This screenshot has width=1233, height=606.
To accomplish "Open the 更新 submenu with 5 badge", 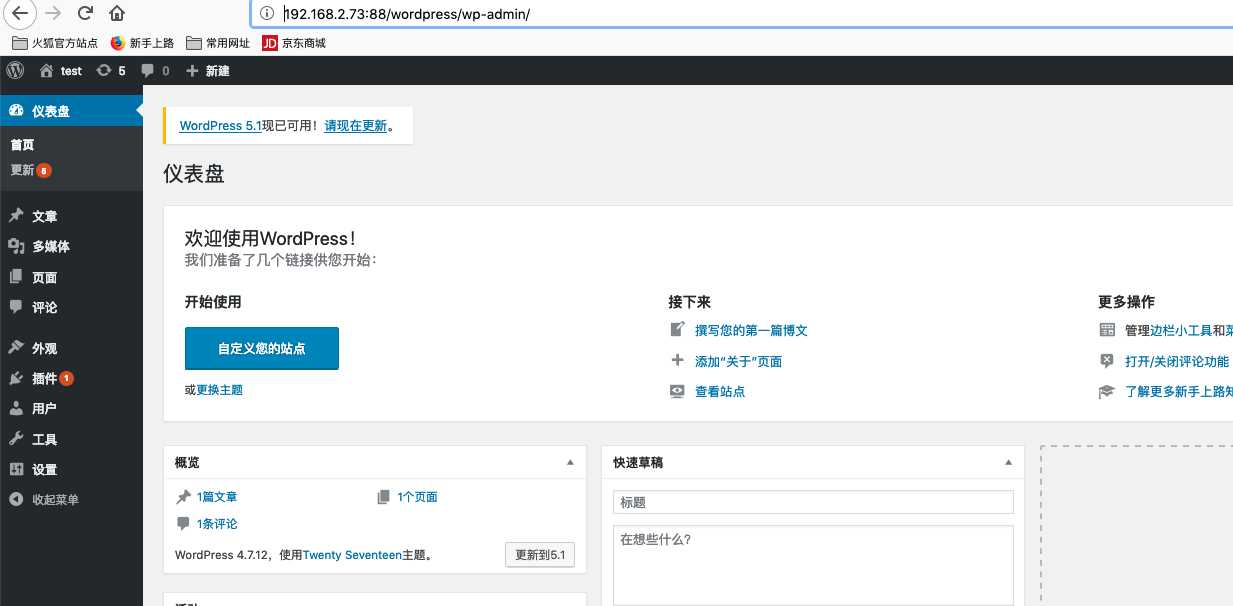I will (x=30, y=171).
